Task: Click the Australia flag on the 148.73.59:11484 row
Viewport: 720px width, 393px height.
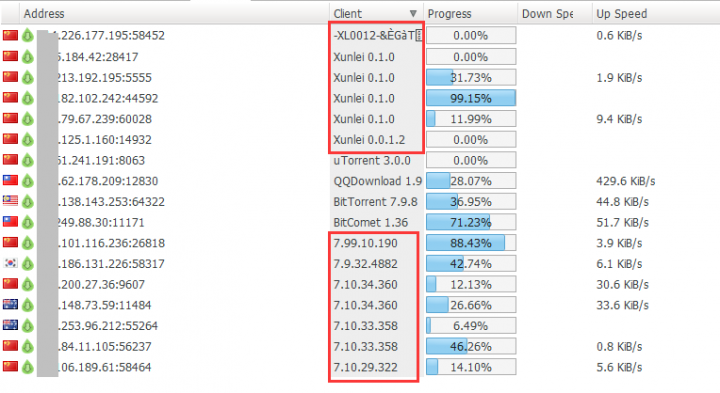Action: [10, 304]
